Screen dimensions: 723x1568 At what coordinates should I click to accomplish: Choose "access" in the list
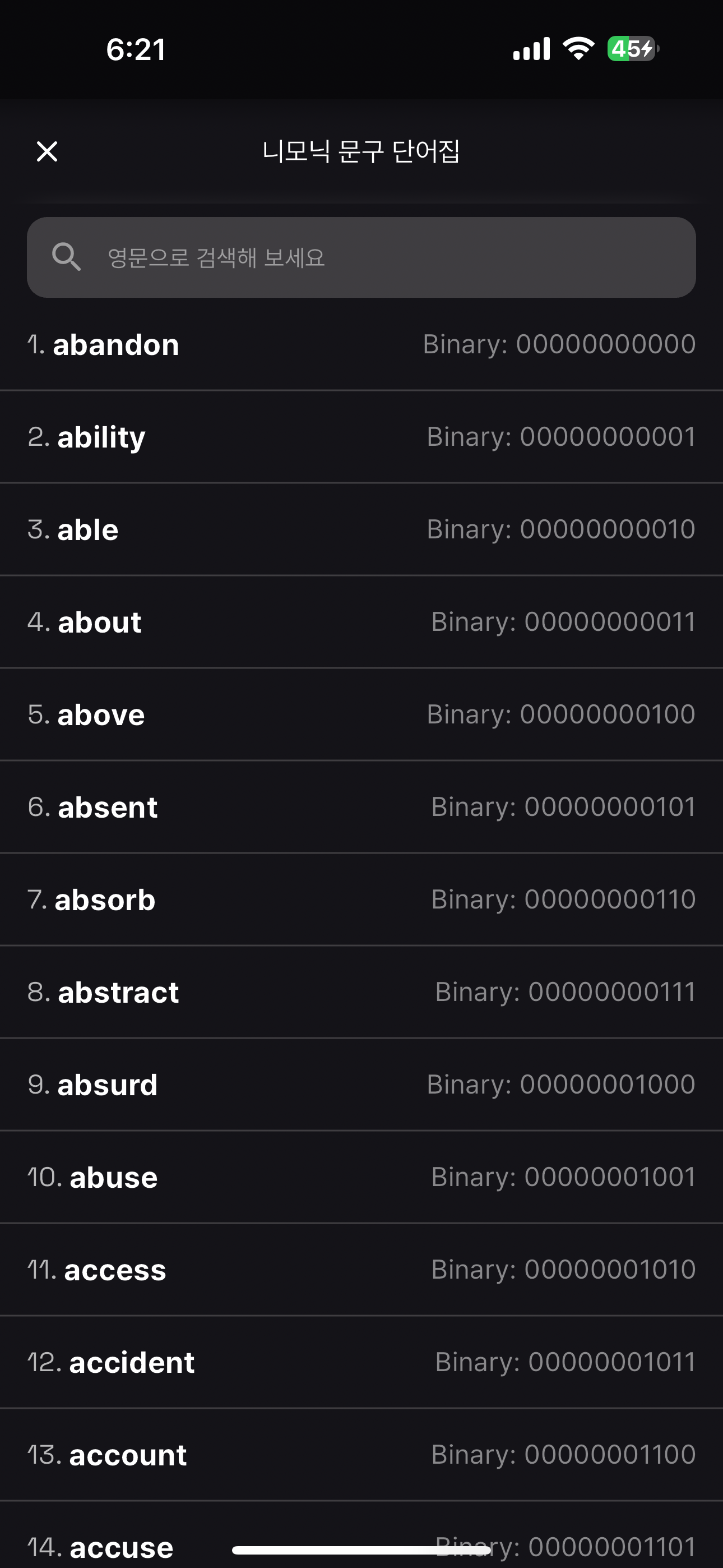115,1270
